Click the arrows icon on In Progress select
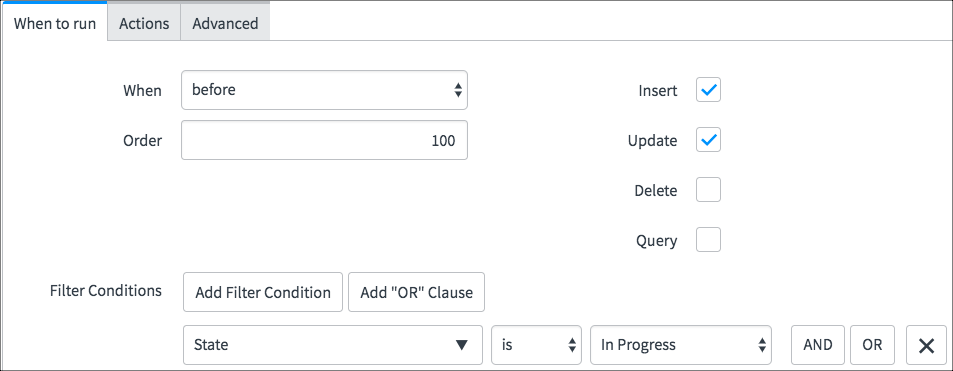 pyautogui.click(x=762, y=345)
